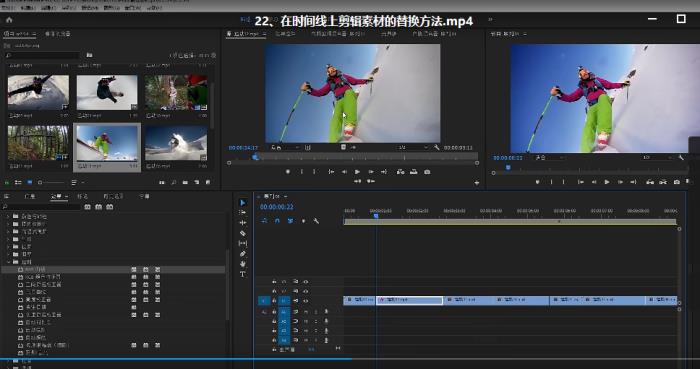Lock the V1 video track

[274, 301]
